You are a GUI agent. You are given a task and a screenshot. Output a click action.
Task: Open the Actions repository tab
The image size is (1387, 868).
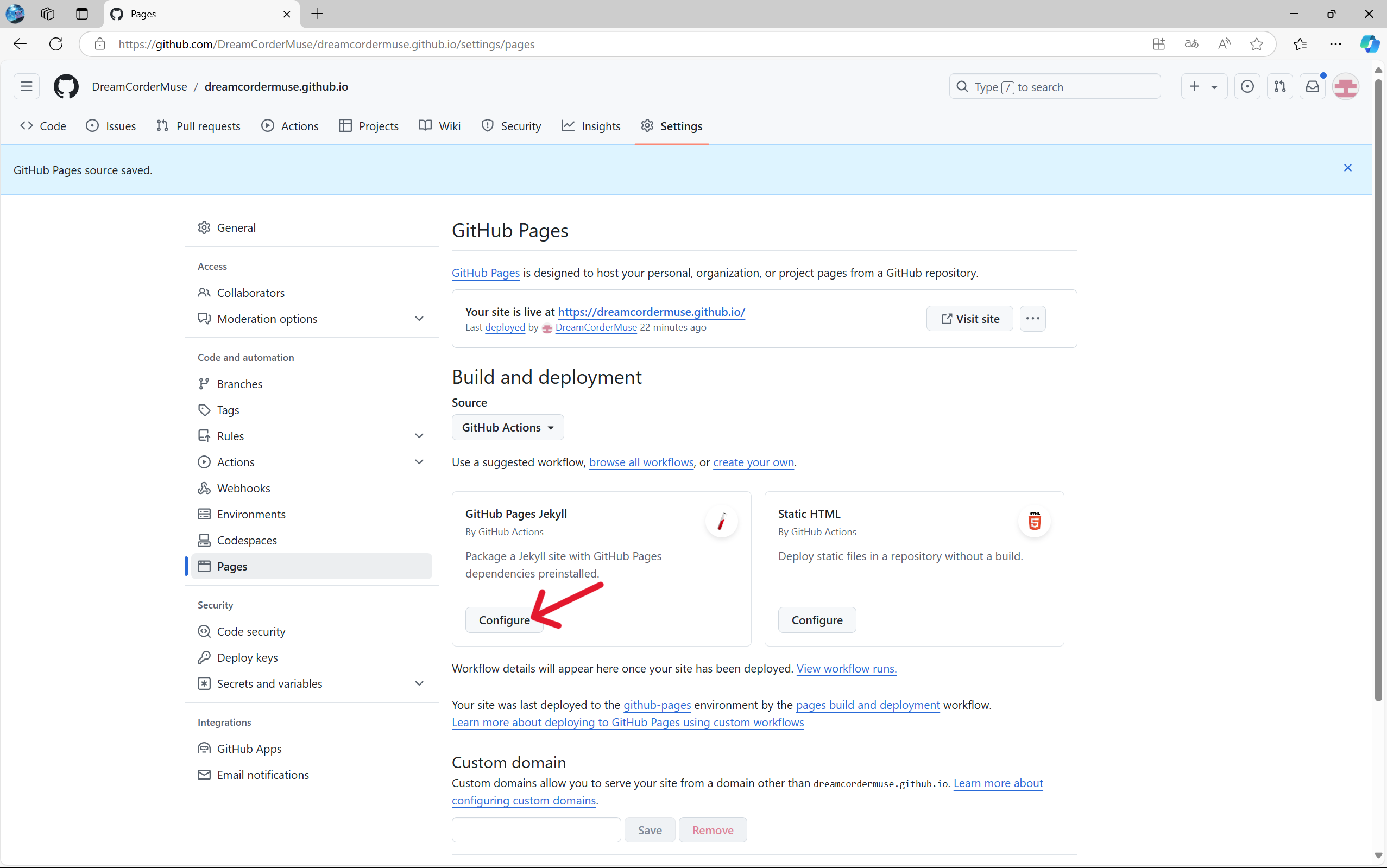290,126
